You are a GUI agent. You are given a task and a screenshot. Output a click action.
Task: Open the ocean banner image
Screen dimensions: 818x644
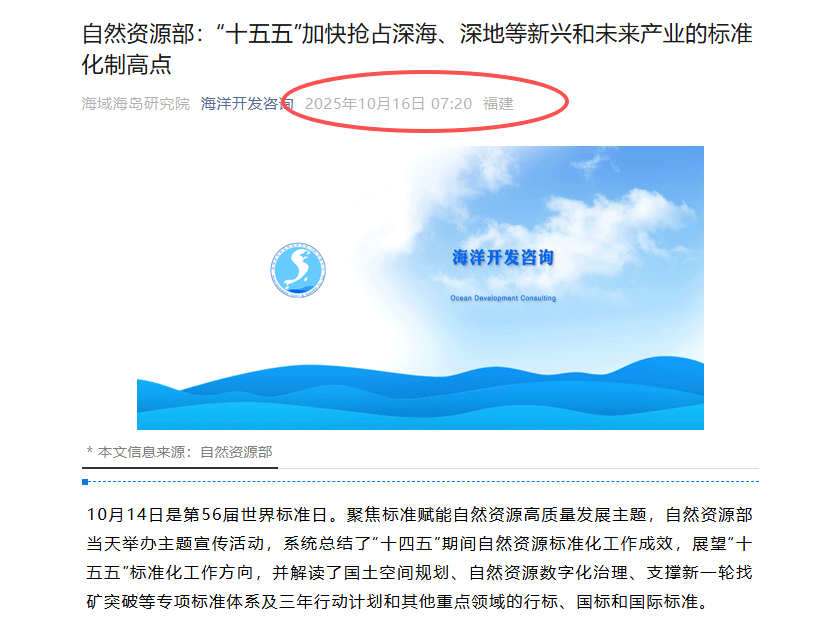pyautogui.click(x=420, y=288)
